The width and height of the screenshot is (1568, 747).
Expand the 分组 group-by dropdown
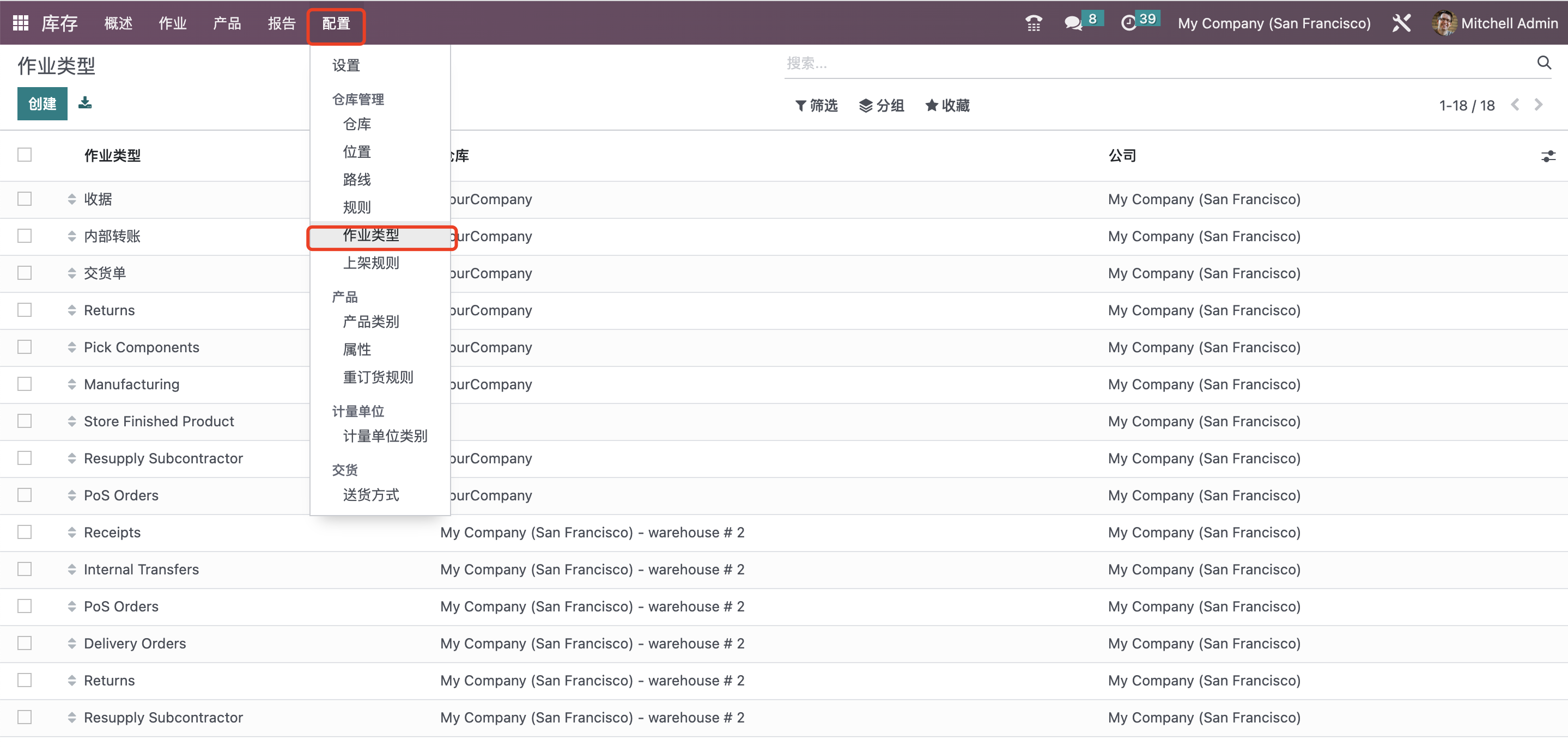pyautogui.click(x=881, y=106)
